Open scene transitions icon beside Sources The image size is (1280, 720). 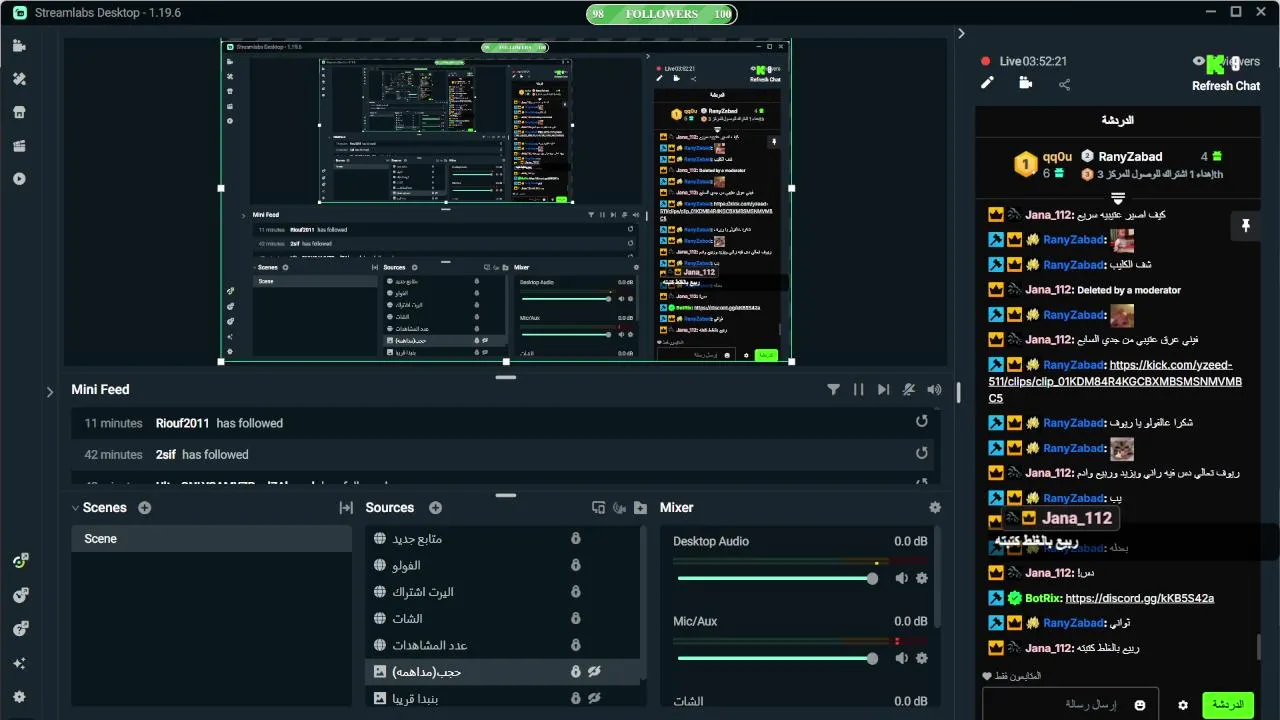[x=346, y=508]
